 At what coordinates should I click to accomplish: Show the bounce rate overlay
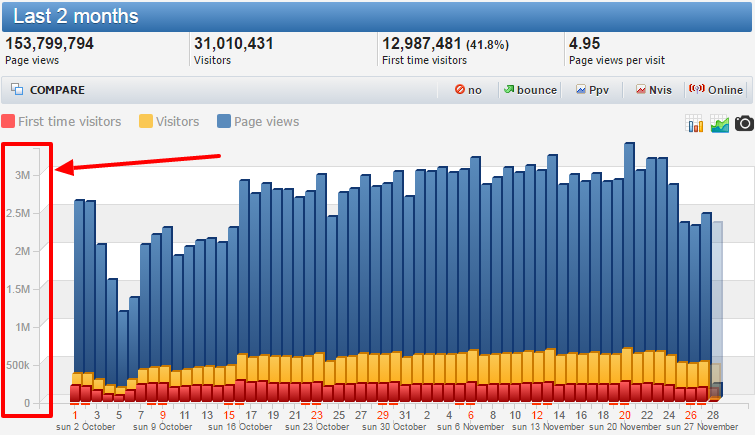[x=529, y=90]
